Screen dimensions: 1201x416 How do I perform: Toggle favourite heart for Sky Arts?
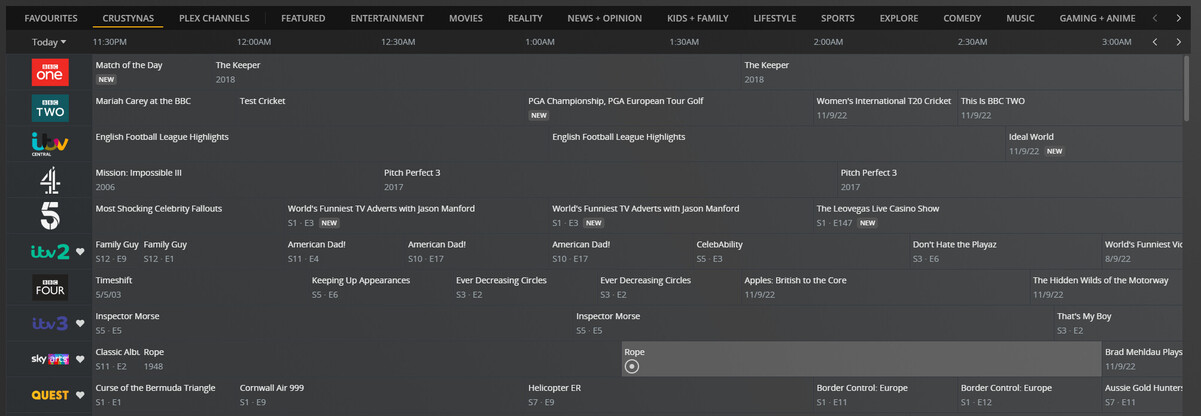(x=81, y=359)
